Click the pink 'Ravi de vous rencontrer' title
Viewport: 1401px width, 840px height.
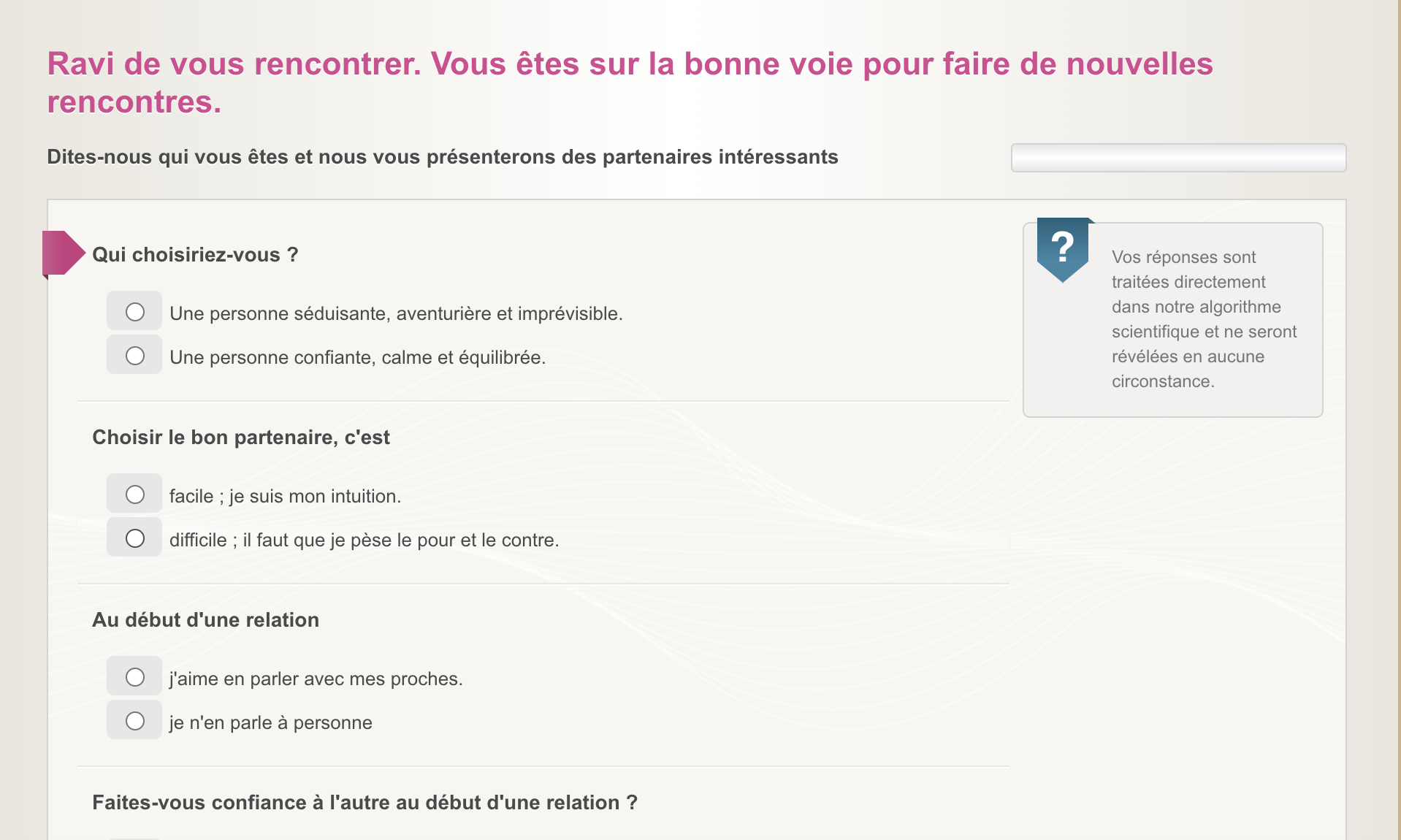630,83
